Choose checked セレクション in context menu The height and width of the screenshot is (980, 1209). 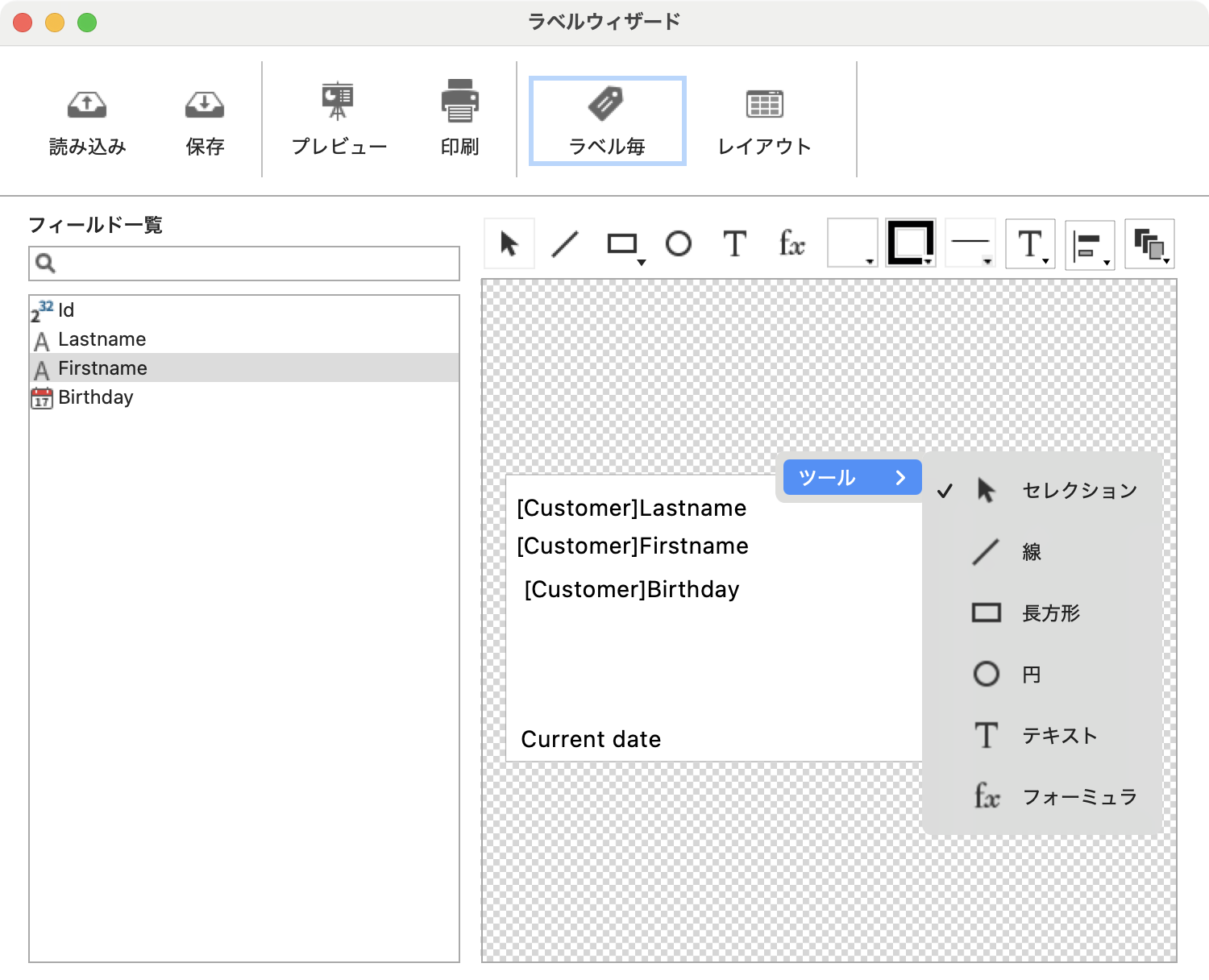tap(1078, 491)
